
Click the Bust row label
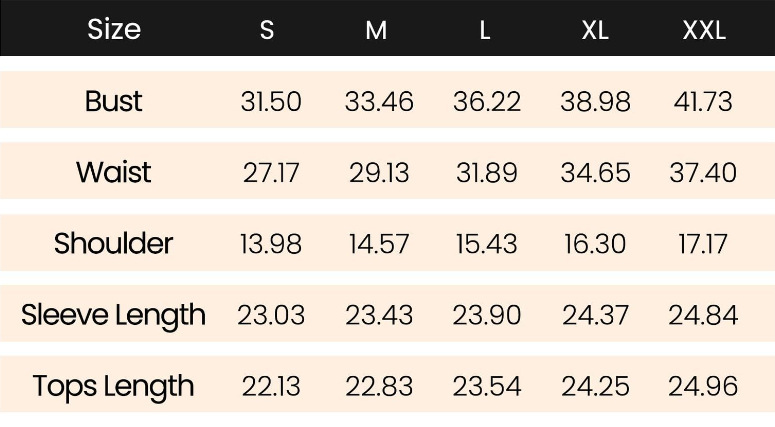tap(114, 101)
